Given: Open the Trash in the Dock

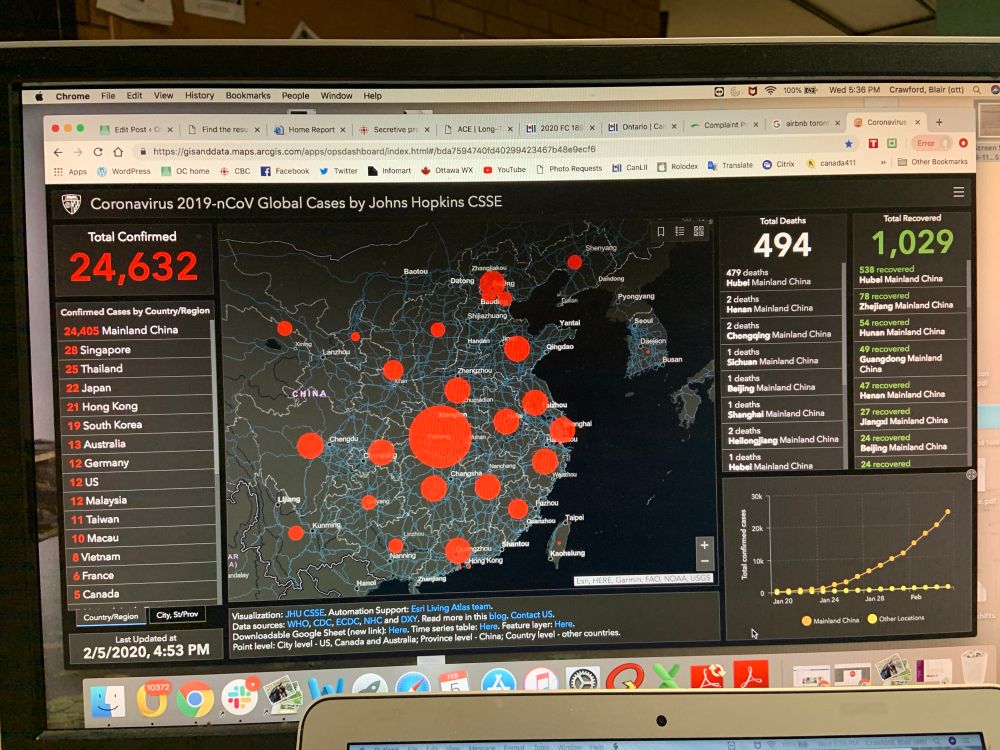Looking at the screenshot, I should point(974,667).
